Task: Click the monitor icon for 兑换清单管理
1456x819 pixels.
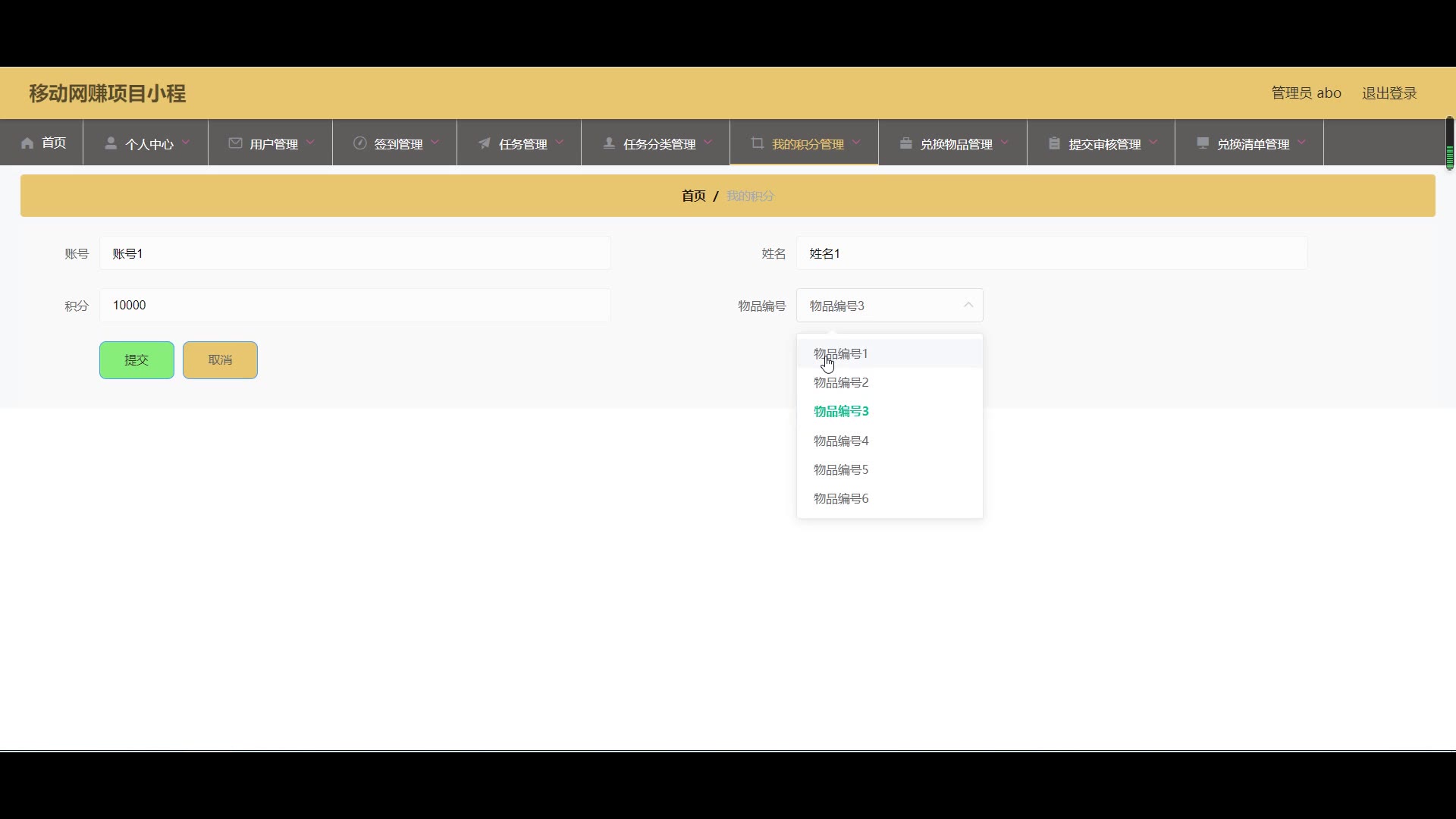Action: [1202, 143]
